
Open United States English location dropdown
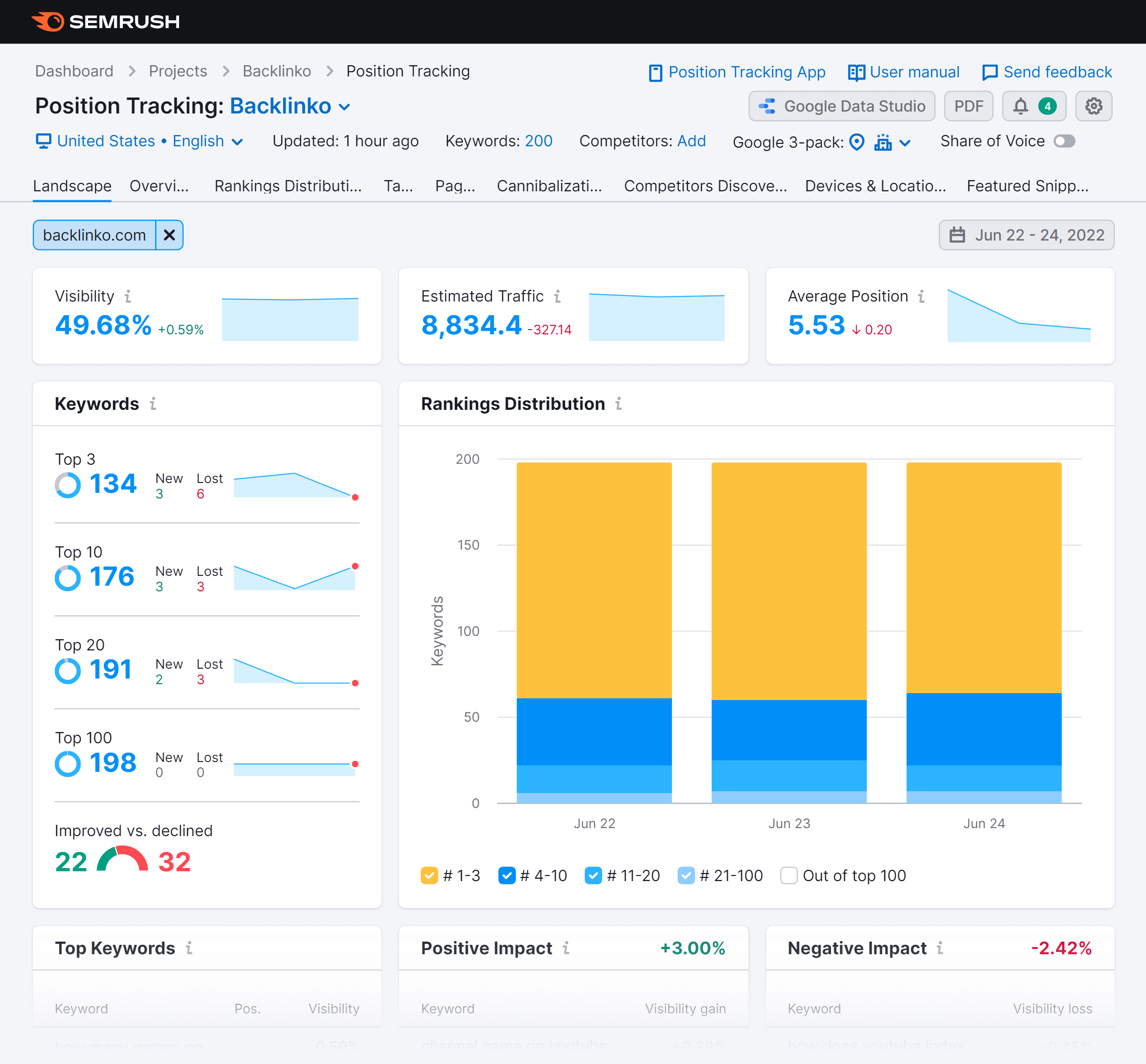pyautogui.click(x=140, y=141)
